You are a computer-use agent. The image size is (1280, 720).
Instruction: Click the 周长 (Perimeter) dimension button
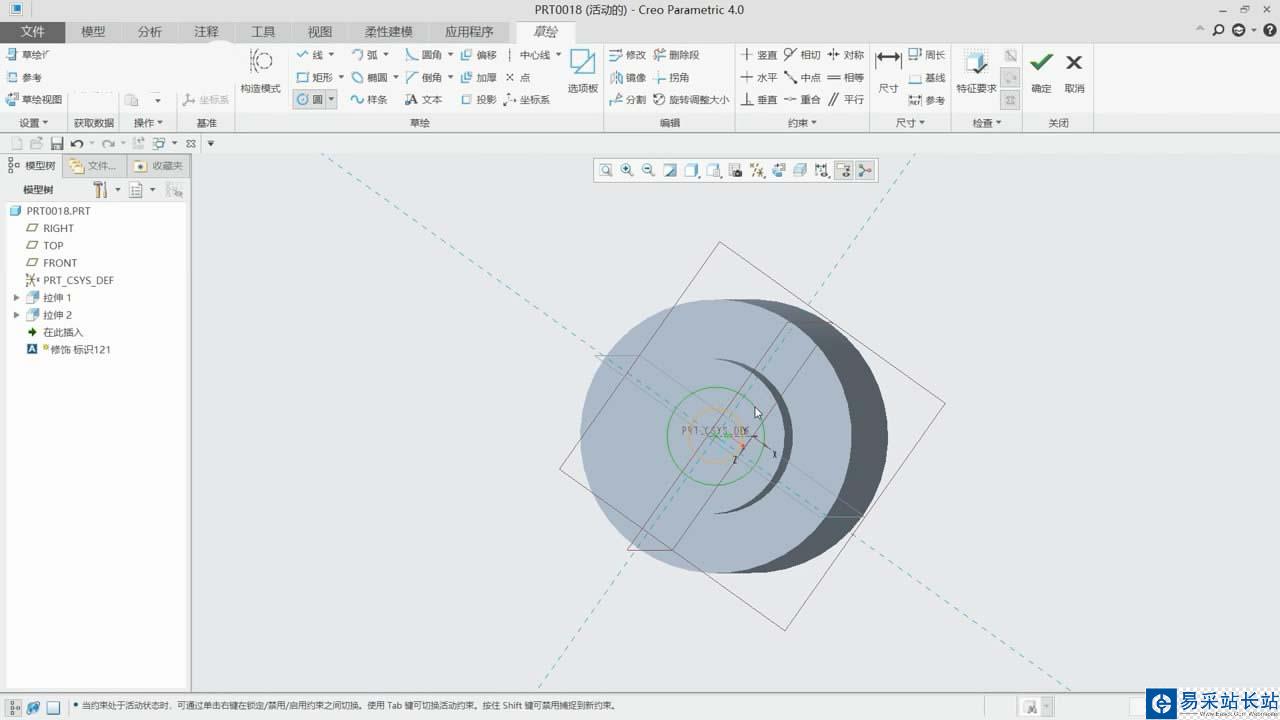click(x=926, y=55)
